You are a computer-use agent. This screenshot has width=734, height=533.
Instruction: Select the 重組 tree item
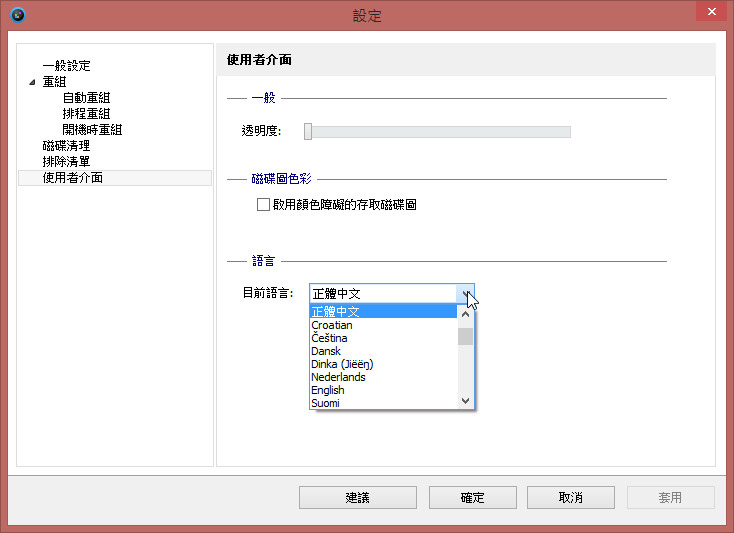point(54,81)
